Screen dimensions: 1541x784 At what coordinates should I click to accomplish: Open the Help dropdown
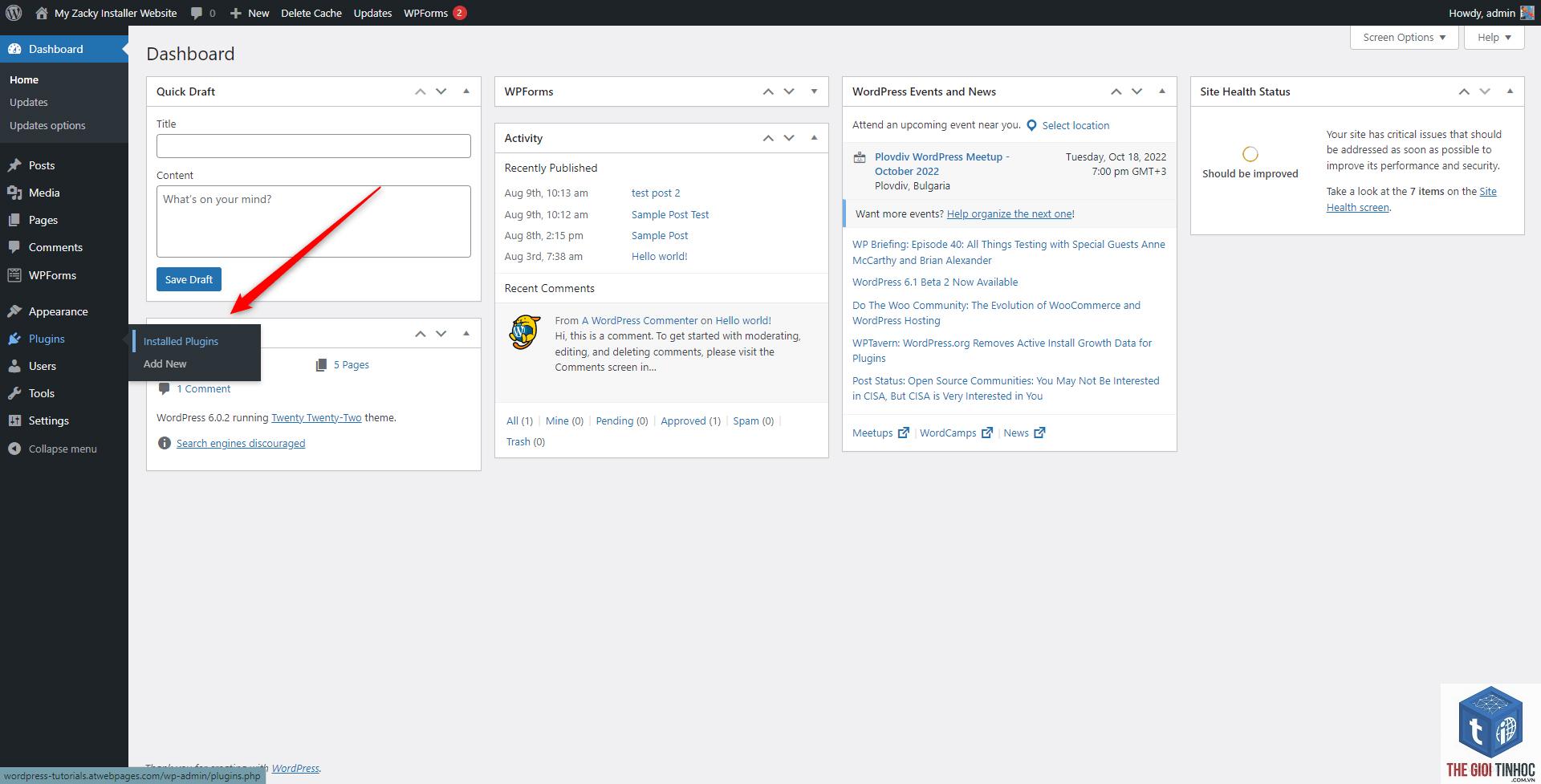tap(1494, 37)
